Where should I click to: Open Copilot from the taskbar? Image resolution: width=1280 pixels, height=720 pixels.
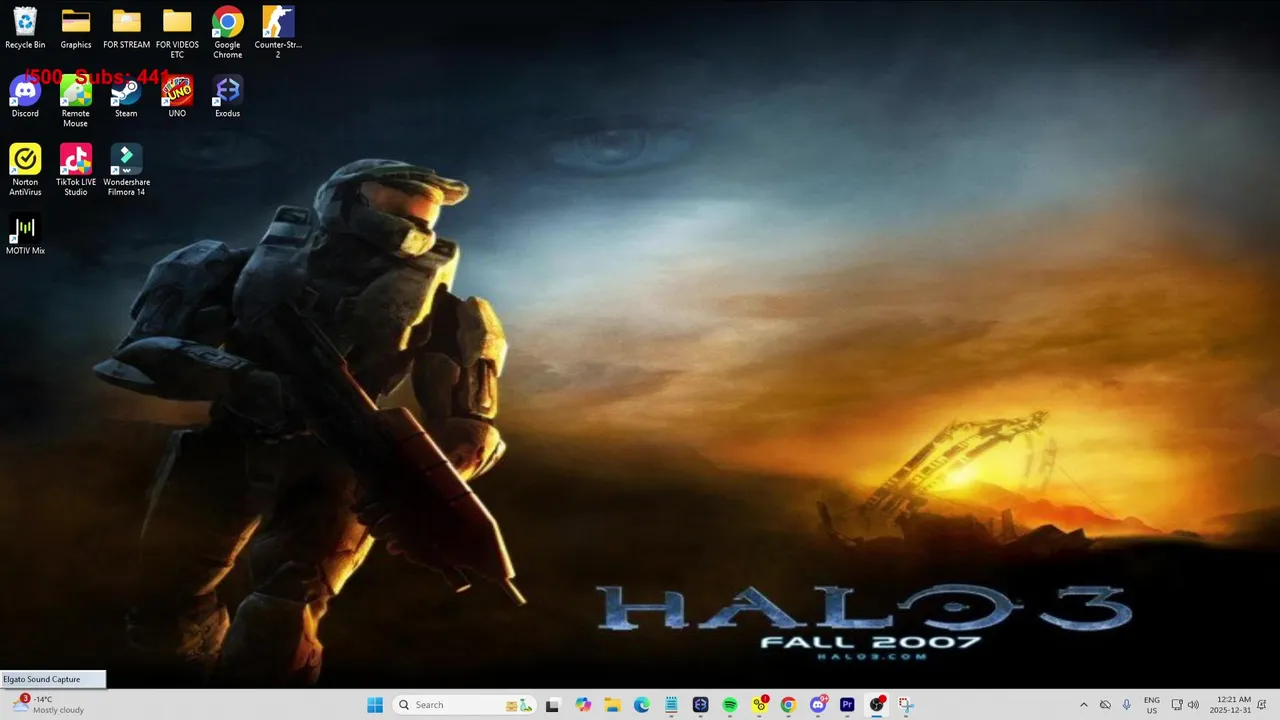(583, 705)
